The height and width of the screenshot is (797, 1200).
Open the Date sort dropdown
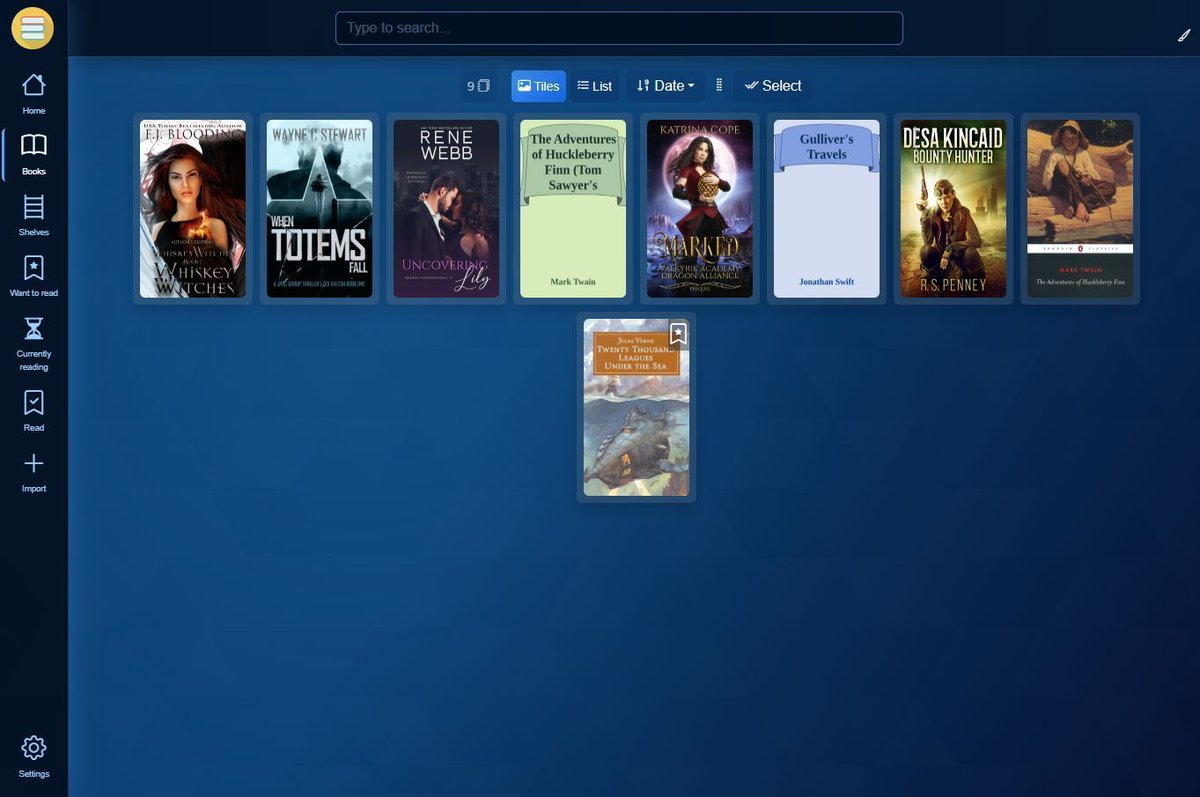[x=665, y=86]
